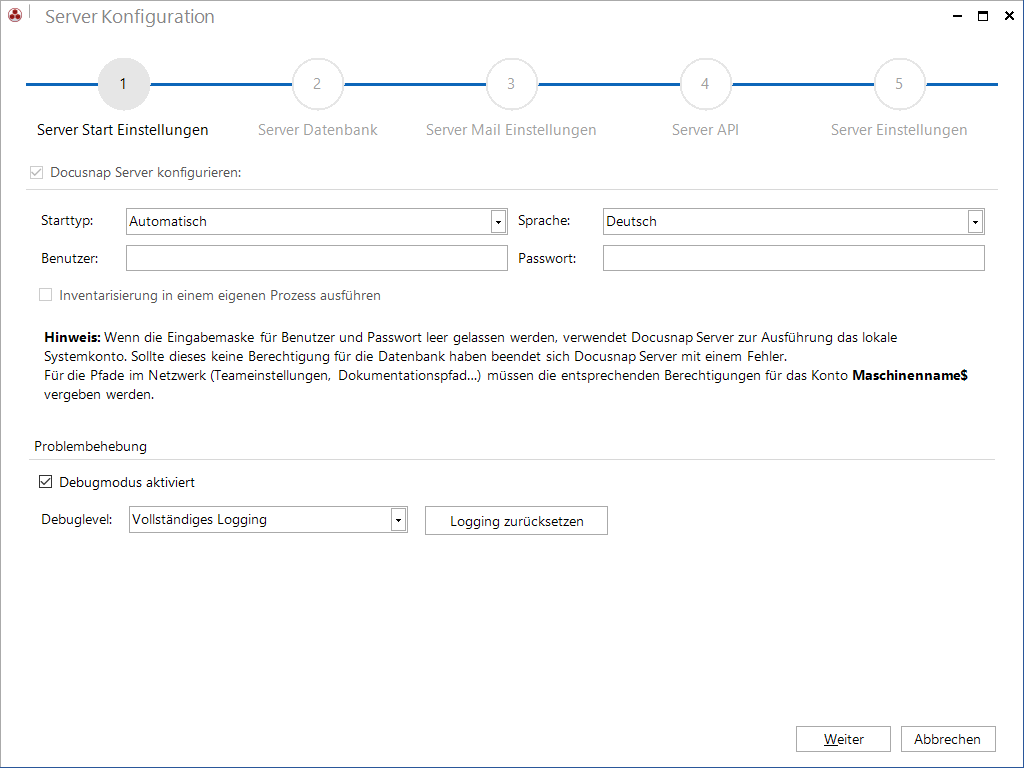Open the Server API step label

705,130
